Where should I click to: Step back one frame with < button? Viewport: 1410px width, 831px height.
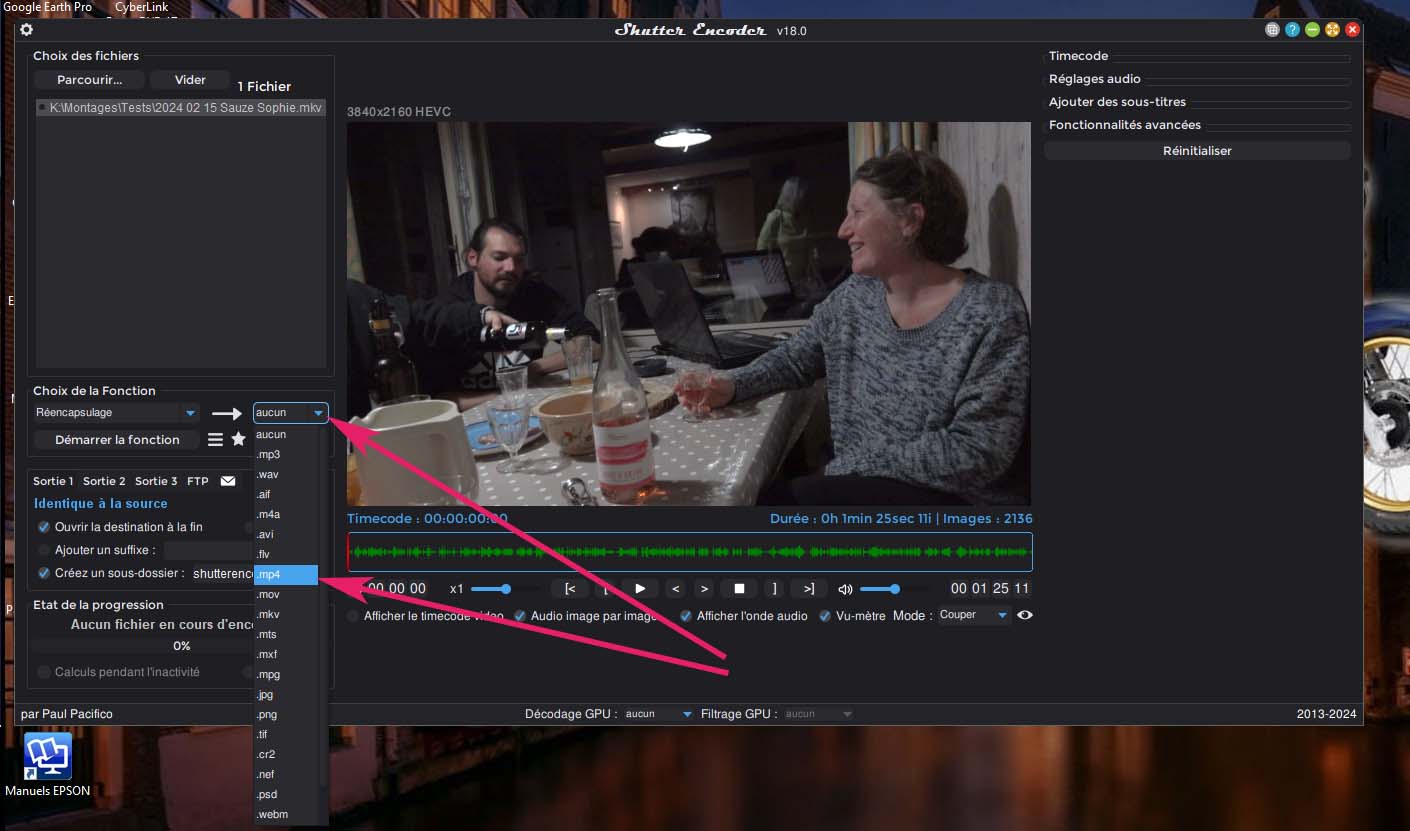coord(676,588)
